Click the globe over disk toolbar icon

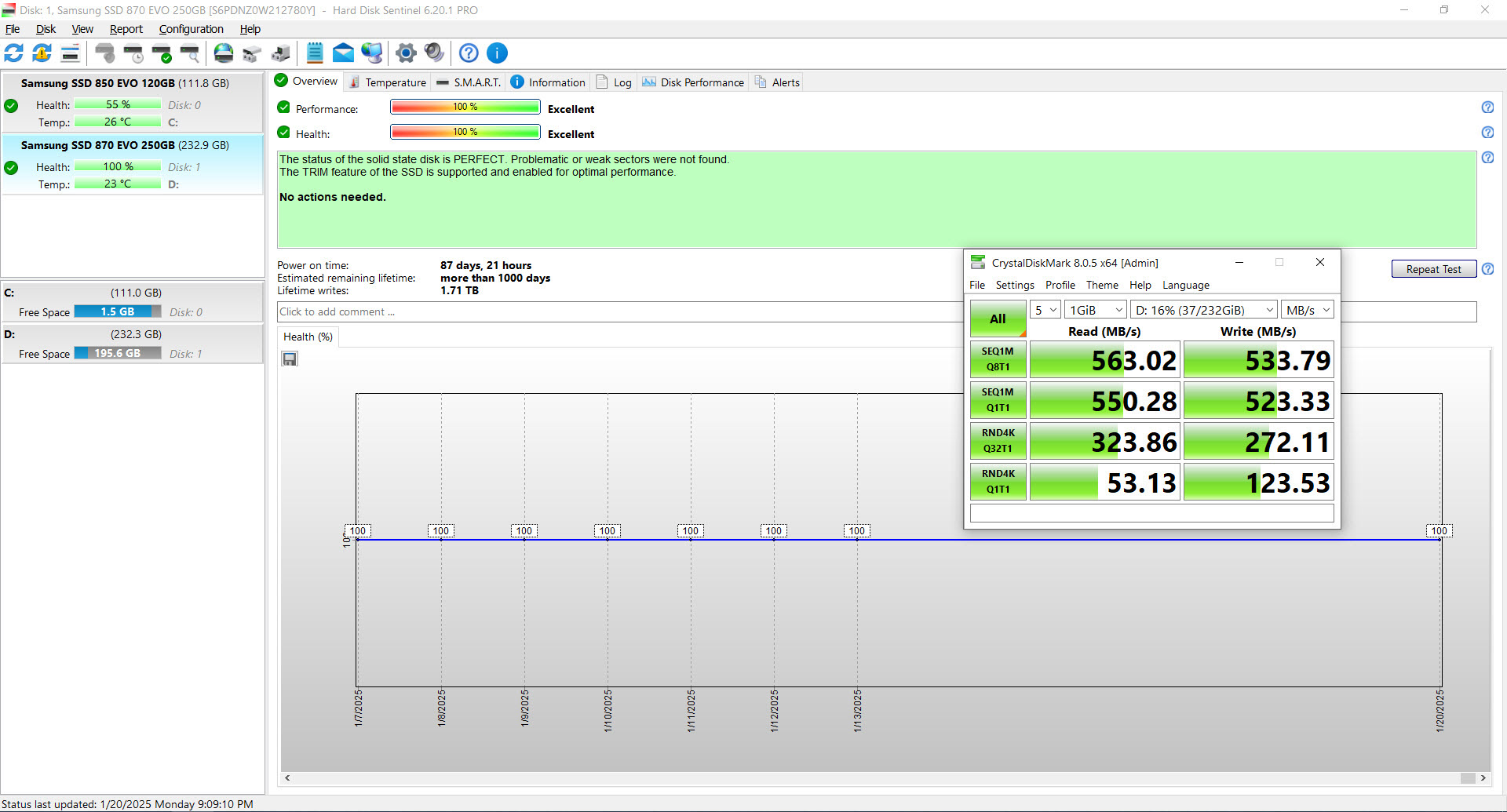(x=224, y=53)
